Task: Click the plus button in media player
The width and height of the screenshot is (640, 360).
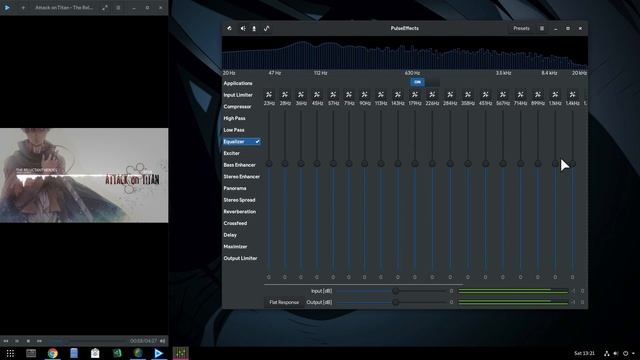Action: pos(23,7)
